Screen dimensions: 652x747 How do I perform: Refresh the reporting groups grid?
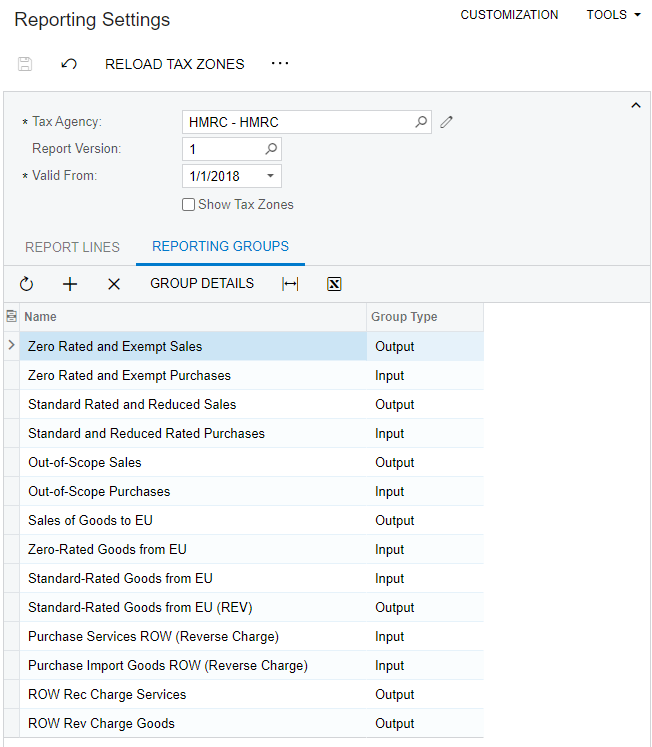(27, 284)
